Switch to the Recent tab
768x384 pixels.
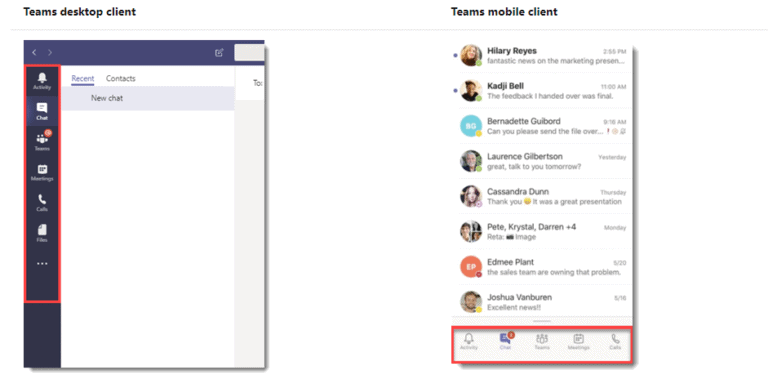click(83, 78)
